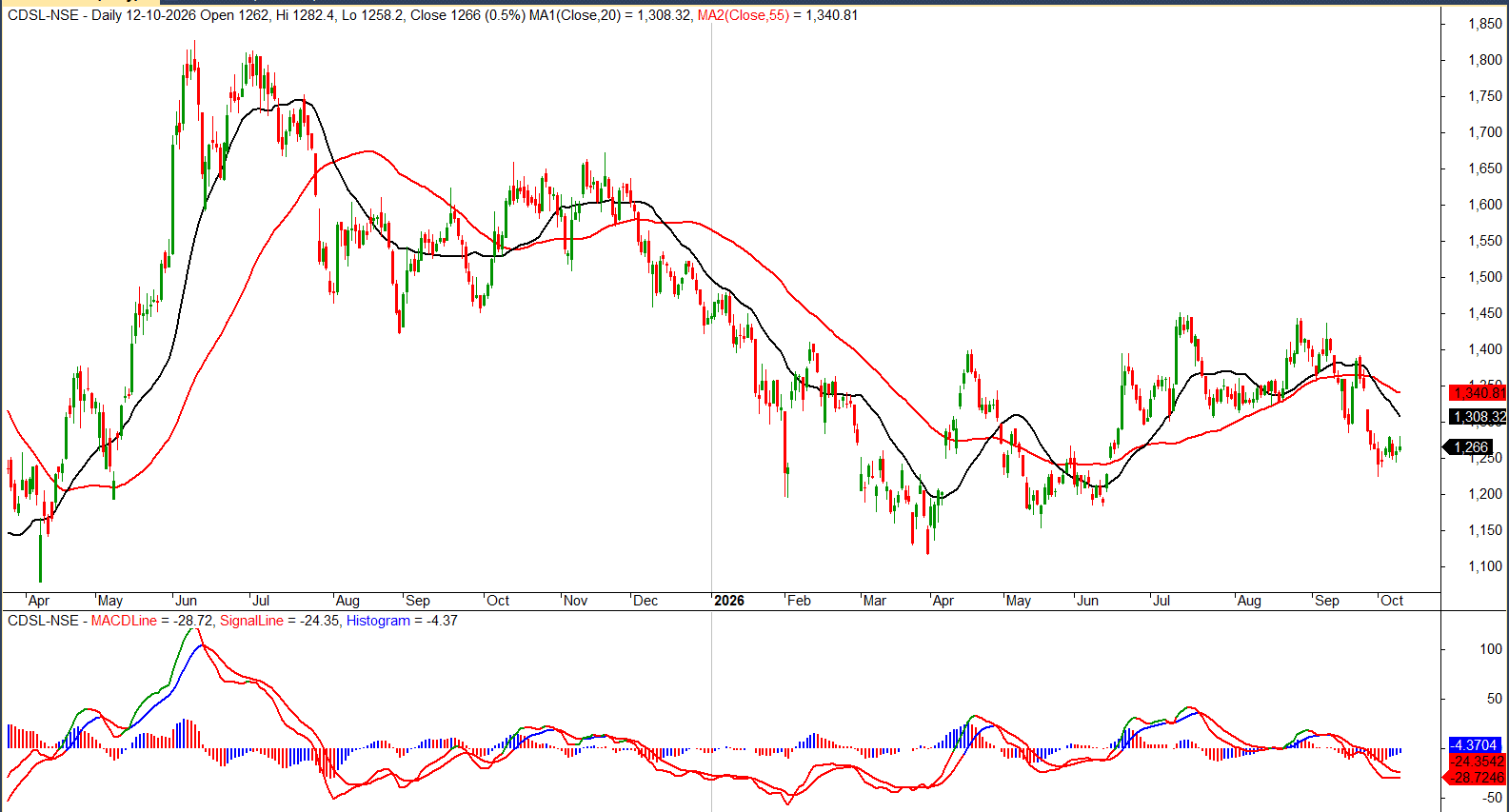Click the 100 label on the MACD axis
Image resolution: width=1509 pixels, height=812 pixels.
[1491, 649]
